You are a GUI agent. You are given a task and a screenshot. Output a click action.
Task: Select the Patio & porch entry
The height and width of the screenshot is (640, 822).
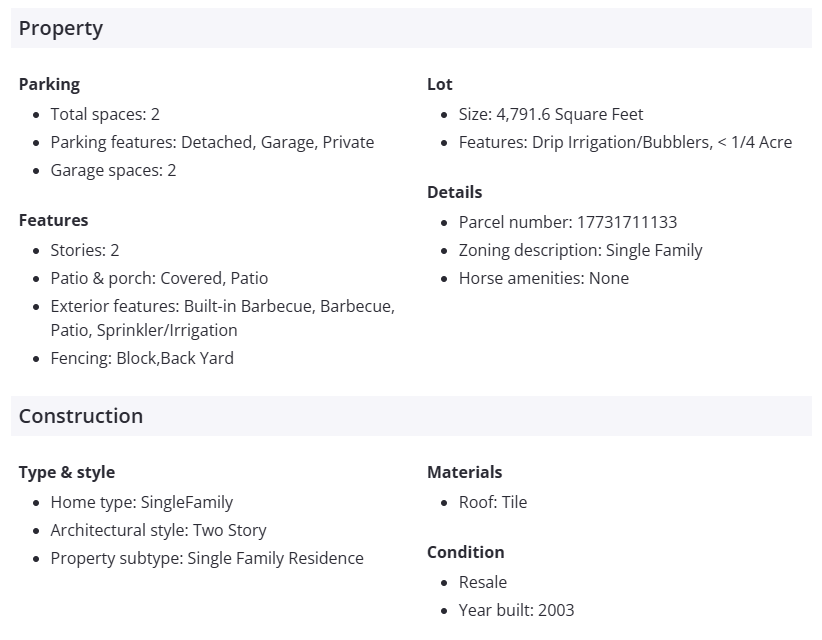pyautogui.click(x=159, y=278)
